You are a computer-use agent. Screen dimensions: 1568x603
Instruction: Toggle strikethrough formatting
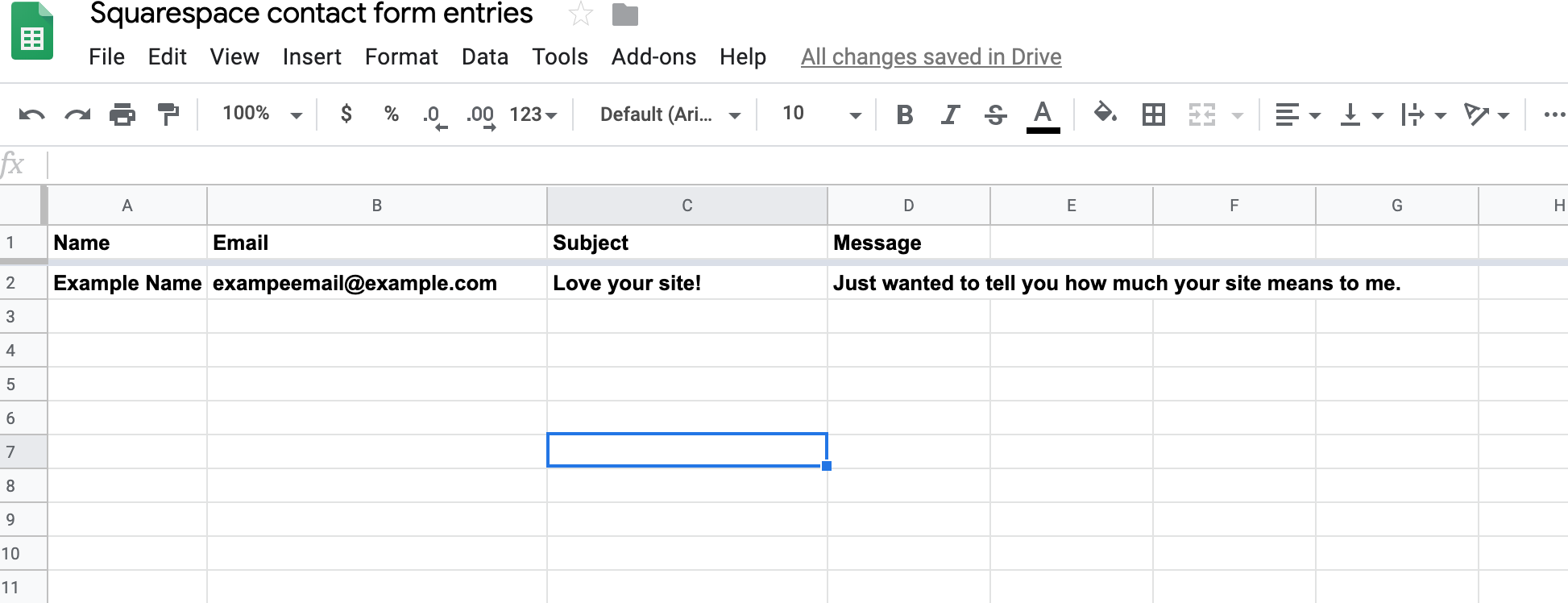pos(996,115)
